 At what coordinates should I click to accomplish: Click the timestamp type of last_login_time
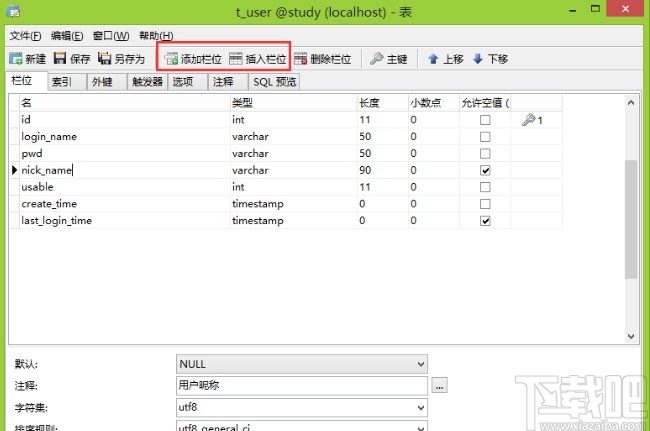click(293, 220)
